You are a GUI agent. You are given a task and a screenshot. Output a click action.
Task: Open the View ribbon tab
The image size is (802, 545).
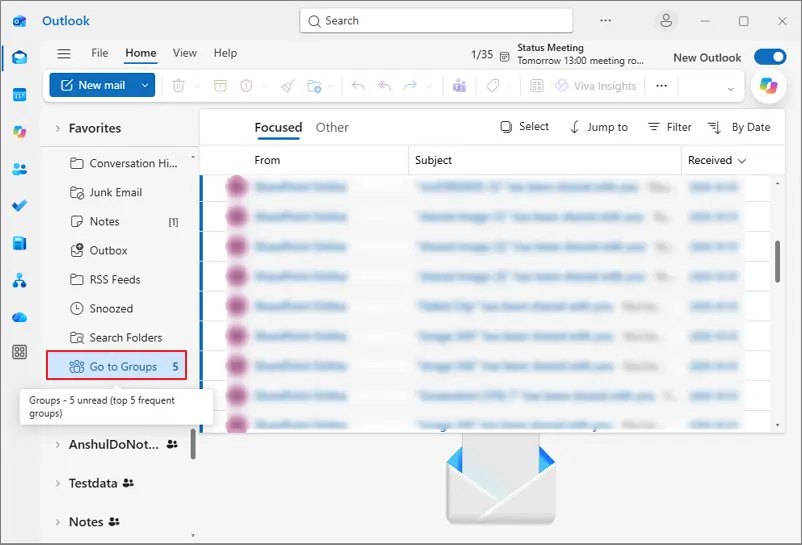click(185, 53)
